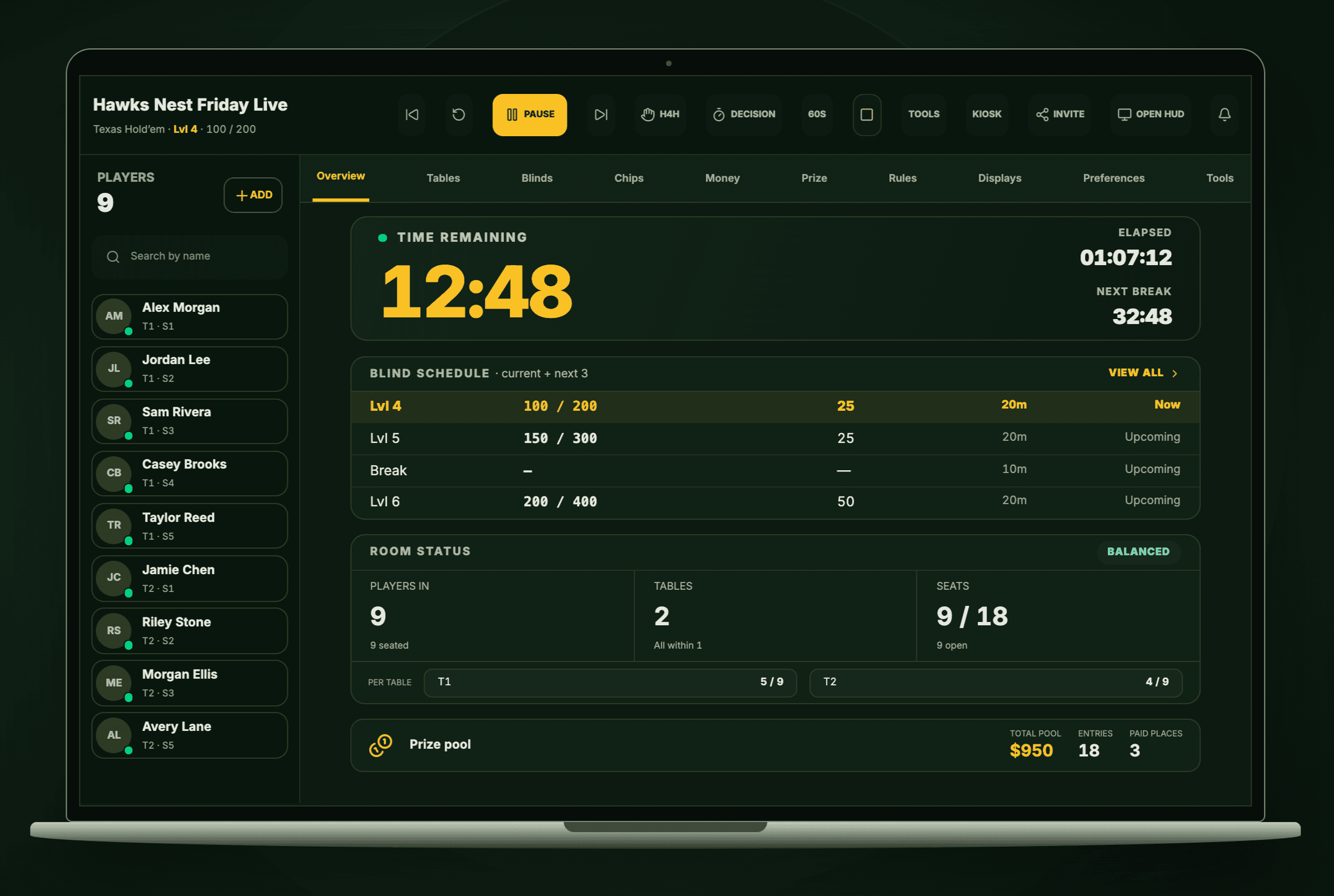Select player Jamie Chen
The height and width of the screenshot is (896, 1334).
click(190, 579)
